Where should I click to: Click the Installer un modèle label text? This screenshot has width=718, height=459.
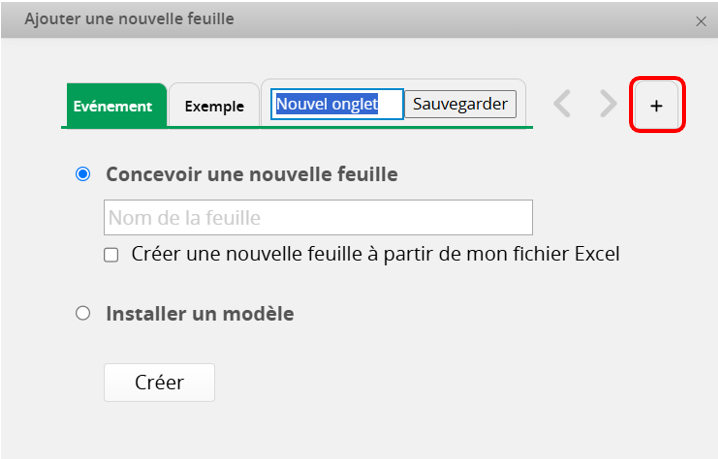[x=199, y=314]
